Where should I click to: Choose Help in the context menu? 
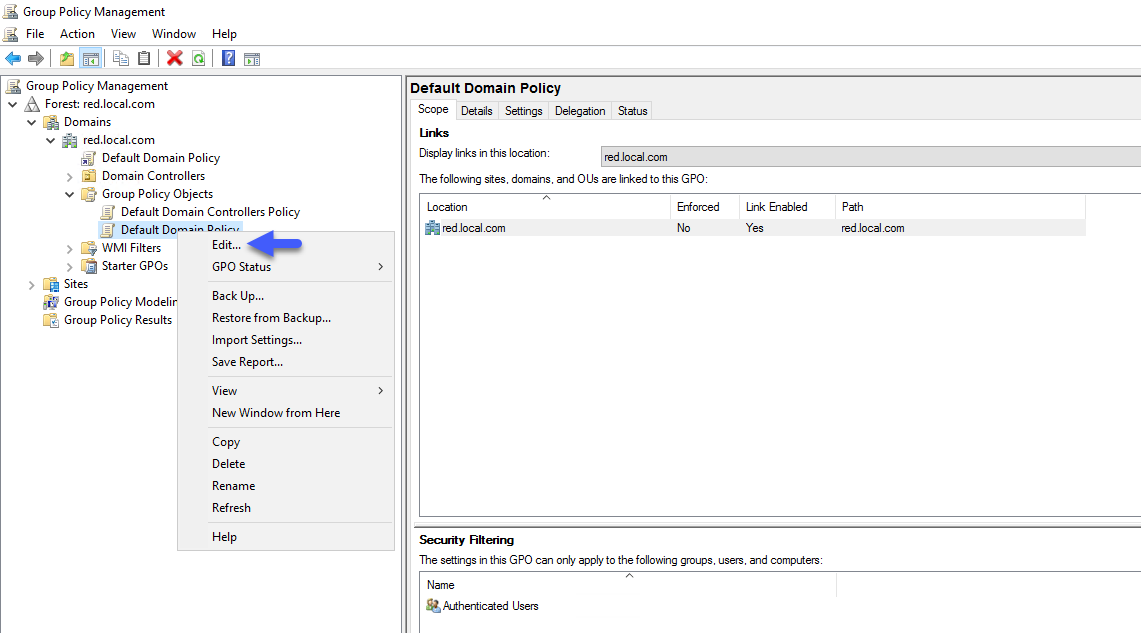286,537
